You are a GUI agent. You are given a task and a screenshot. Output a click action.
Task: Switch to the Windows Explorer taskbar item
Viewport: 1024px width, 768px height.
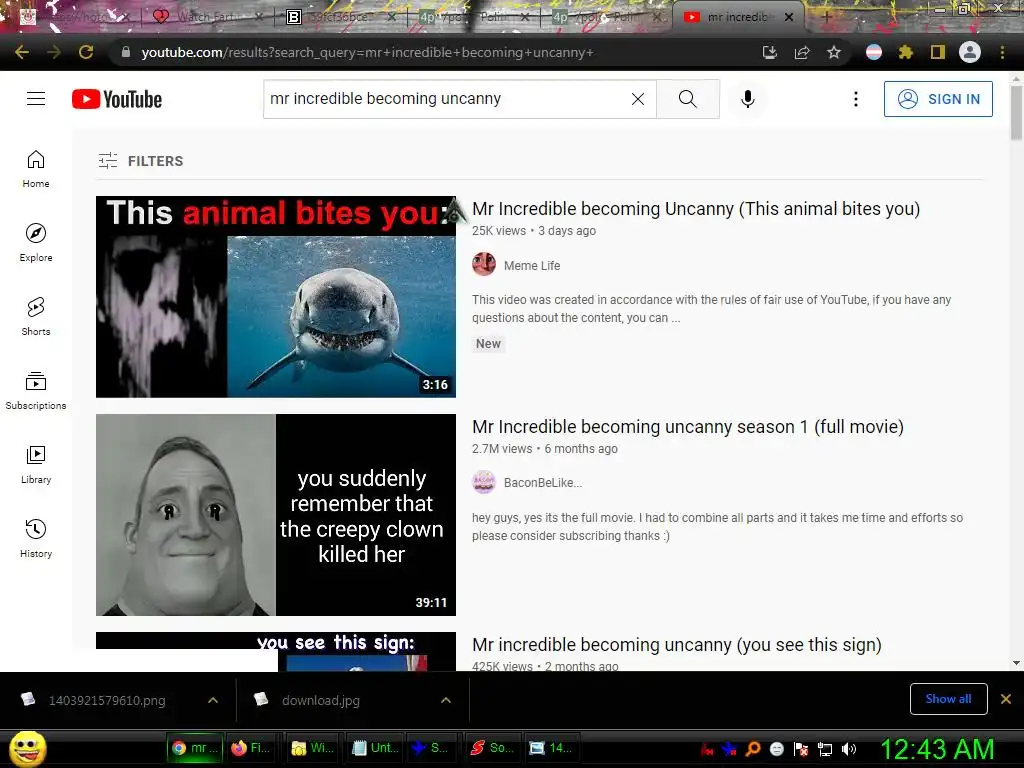[312, 748]
